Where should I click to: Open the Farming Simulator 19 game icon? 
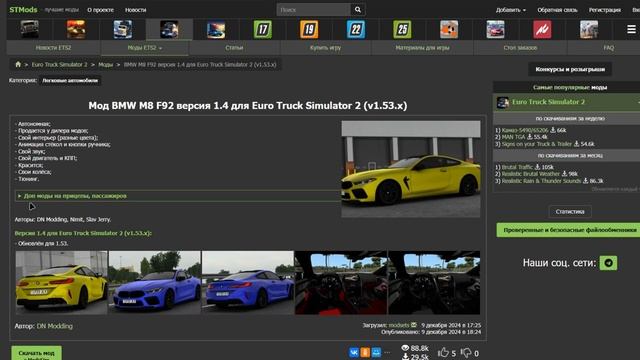(x=309, y=29)
